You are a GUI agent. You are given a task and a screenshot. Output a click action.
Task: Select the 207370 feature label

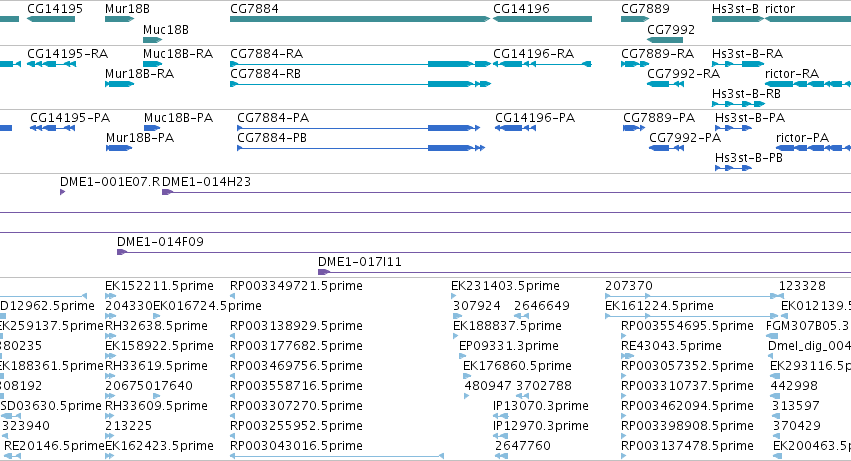point(629,286)
